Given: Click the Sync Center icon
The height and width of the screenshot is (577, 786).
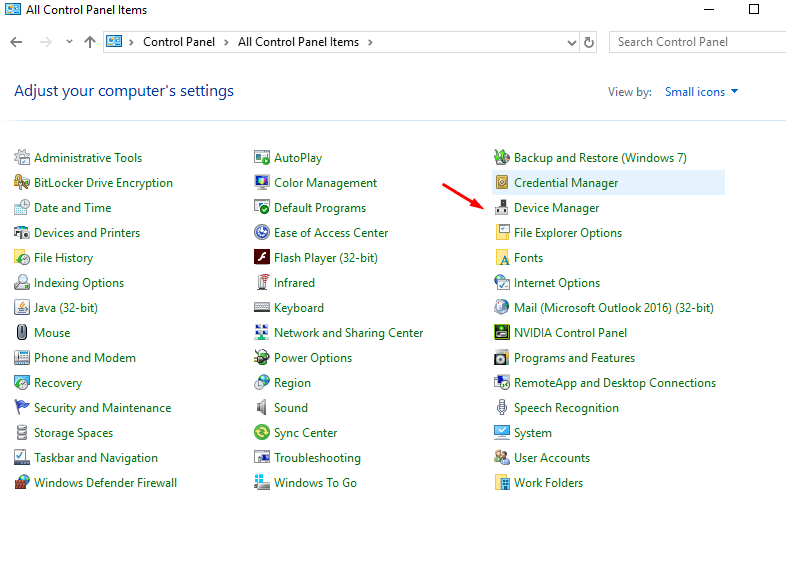Looking at the screenshot, I should pos(262,433).
